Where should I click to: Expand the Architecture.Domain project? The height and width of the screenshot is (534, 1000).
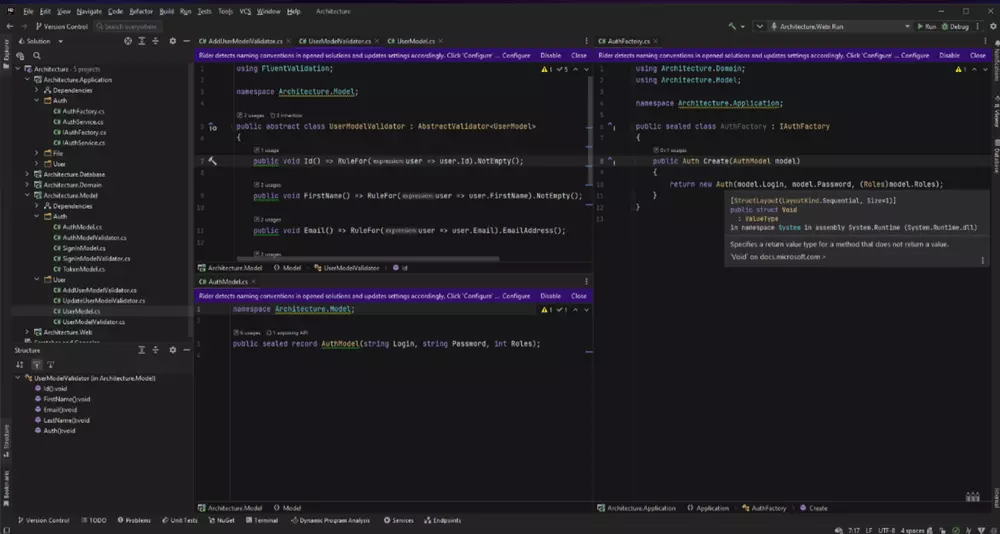[27, 185]
